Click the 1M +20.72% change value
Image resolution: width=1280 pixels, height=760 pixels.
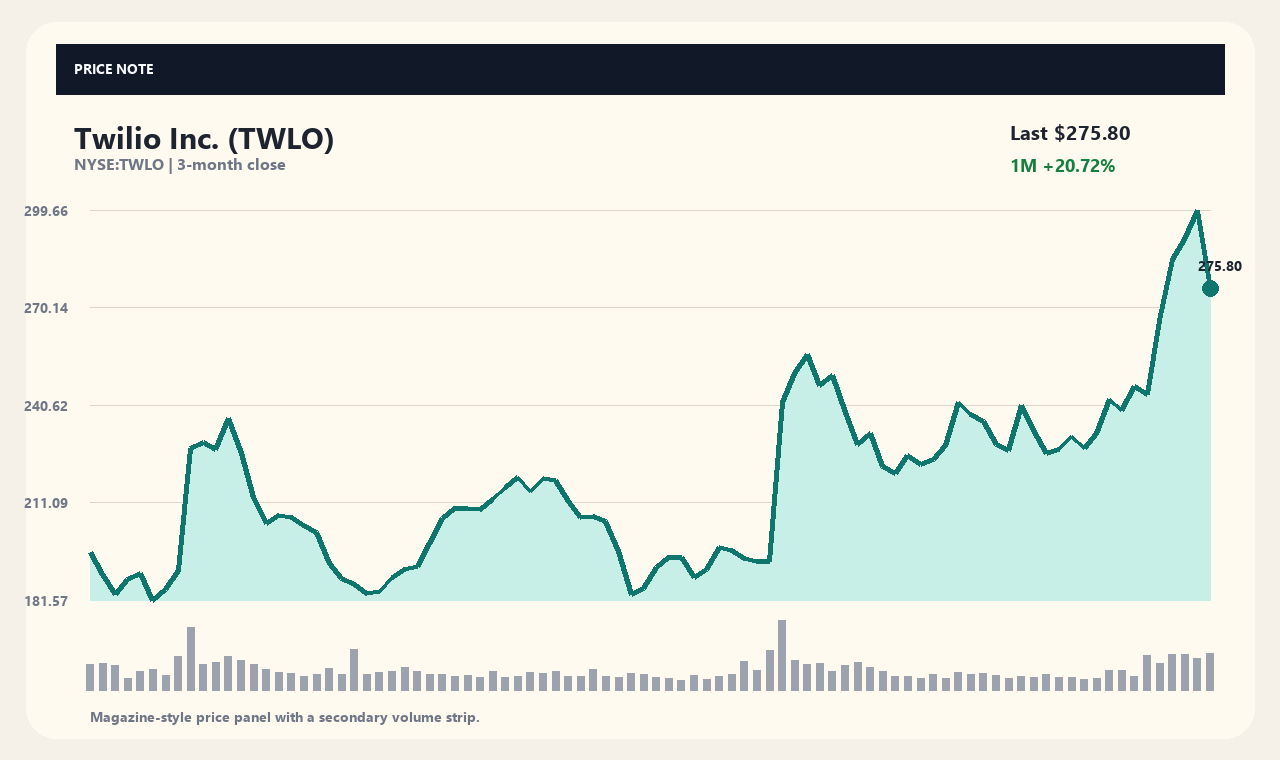pos(1062,166)
